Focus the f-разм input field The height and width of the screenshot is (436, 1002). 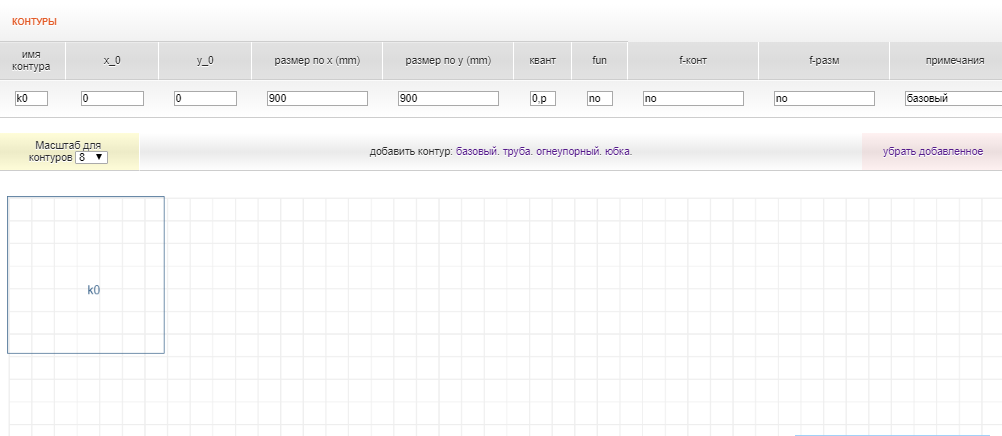click(x=824, y=99)
